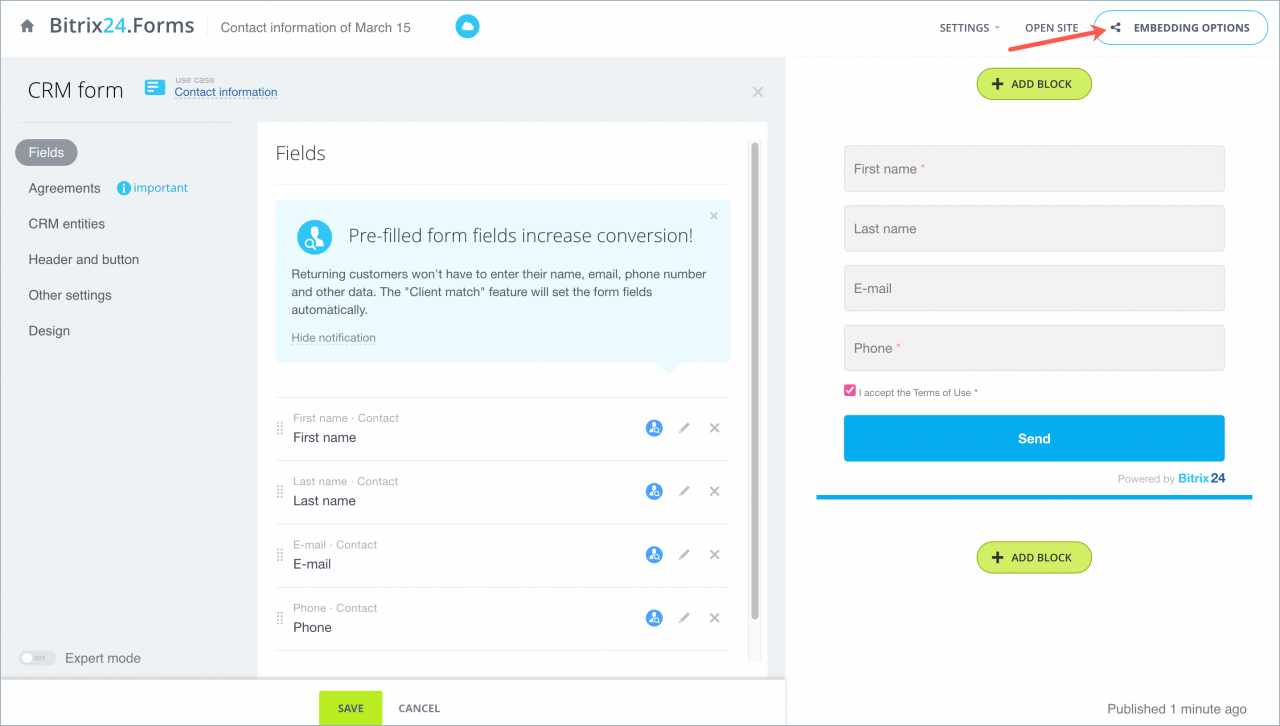1280x726 pixels.
Task: Select the Fields section
Action: (x=46, y=152)
